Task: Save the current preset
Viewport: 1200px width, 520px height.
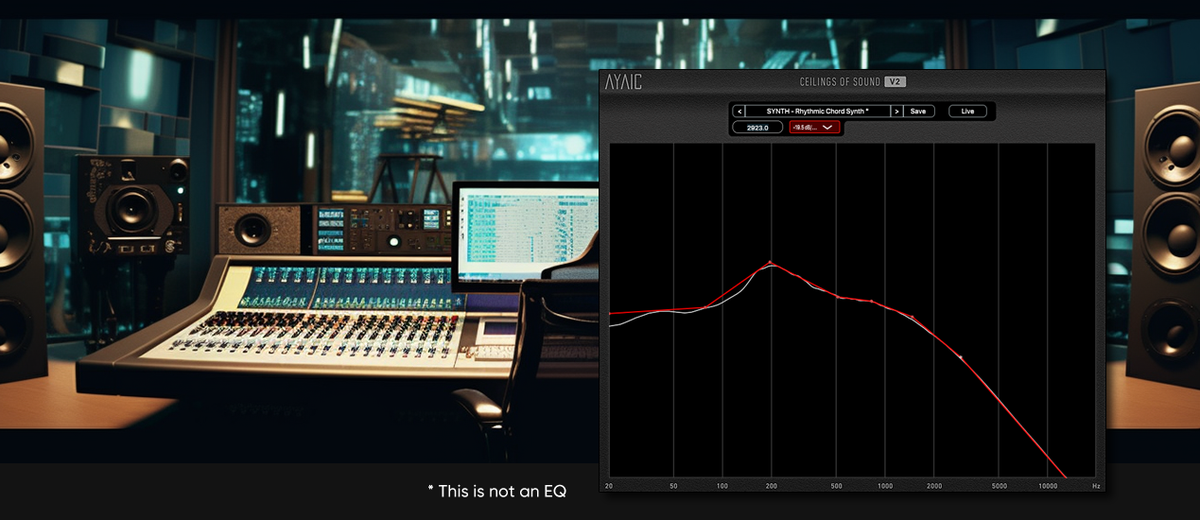Action: pyautogui.click(x=918, y=111)
